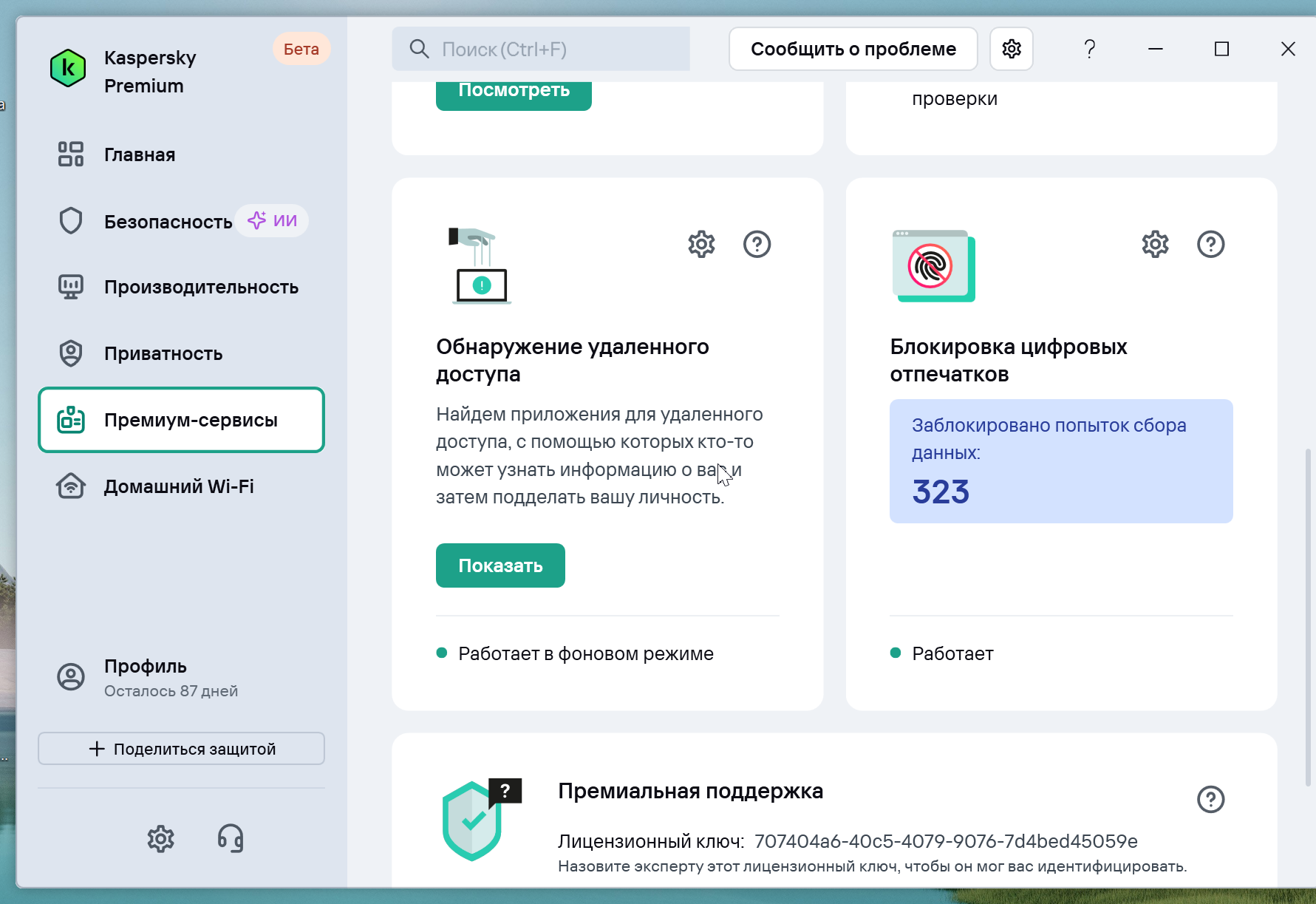Image resolution: width=1316 pixels, height=904 pixels.
Task: Click the search magnifier icon
Action: coord(419,49)
